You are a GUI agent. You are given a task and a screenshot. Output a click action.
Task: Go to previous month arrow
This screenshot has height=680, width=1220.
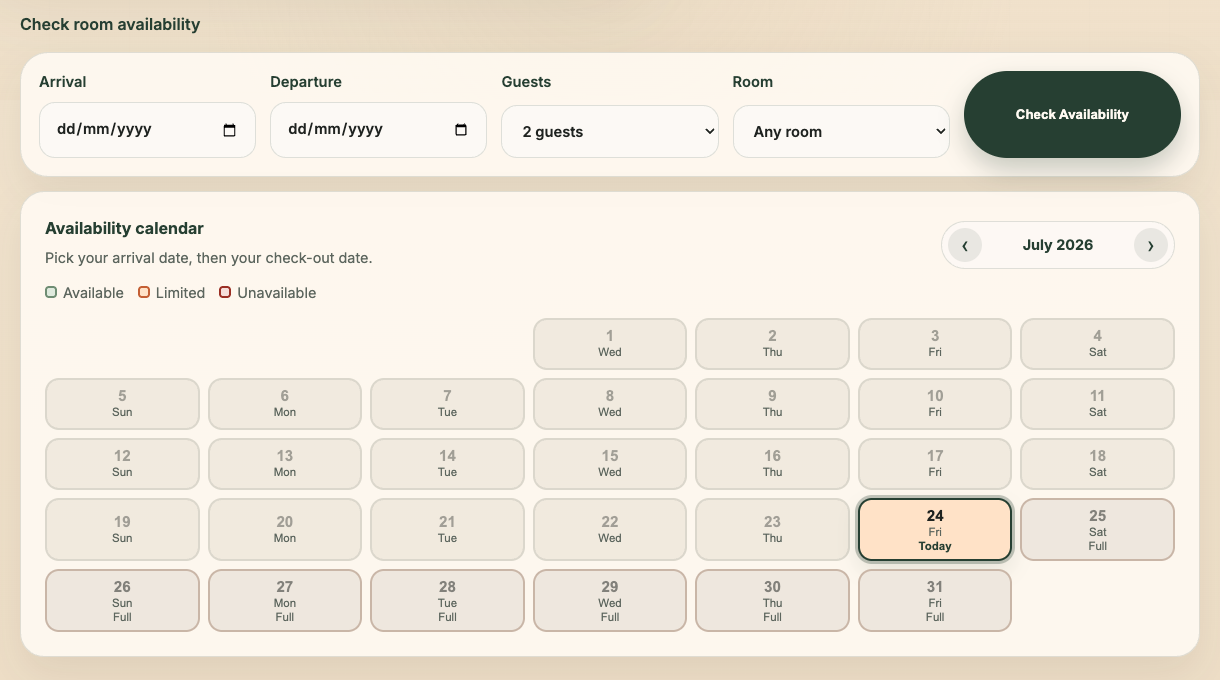[x=965, y=245]
